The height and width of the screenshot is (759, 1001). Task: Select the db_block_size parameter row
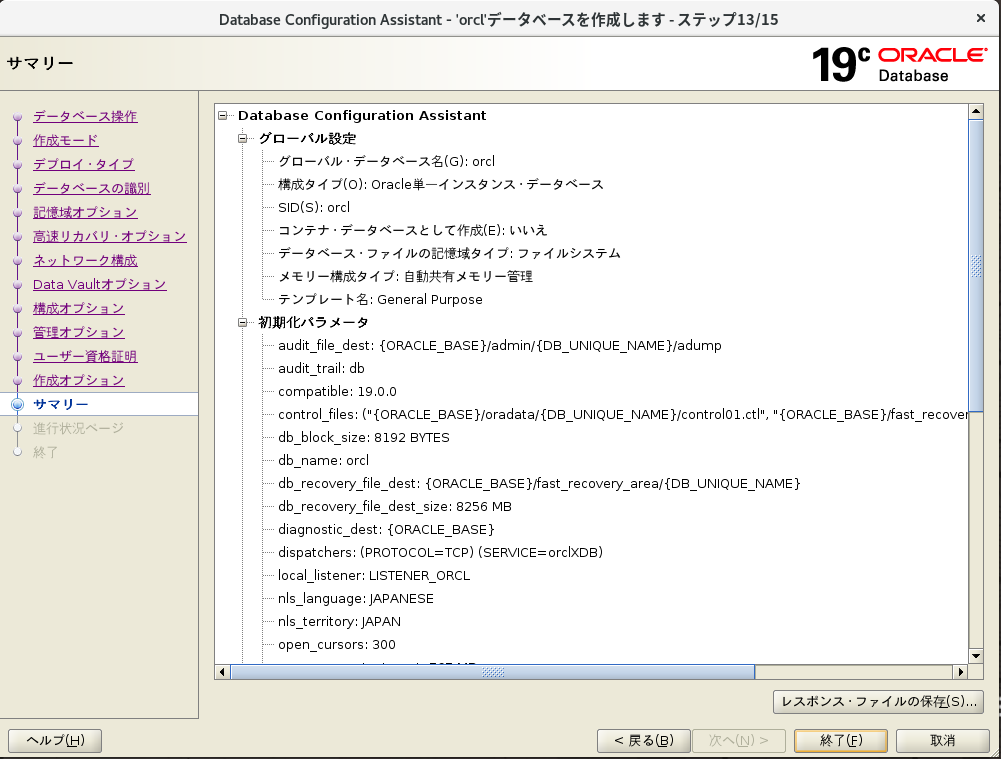point(364,438)
